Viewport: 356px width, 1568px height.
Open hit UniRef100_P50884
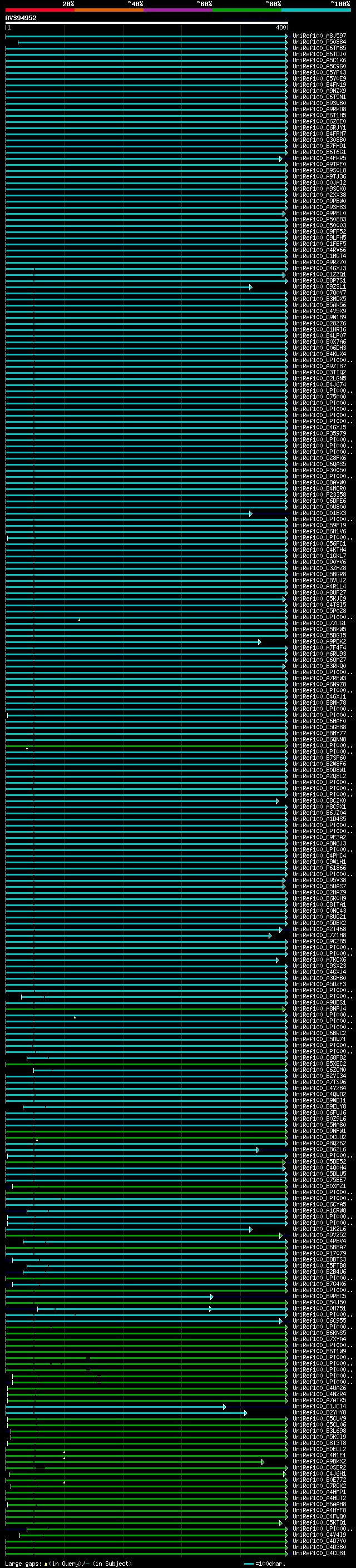click(x=319, y=42)
